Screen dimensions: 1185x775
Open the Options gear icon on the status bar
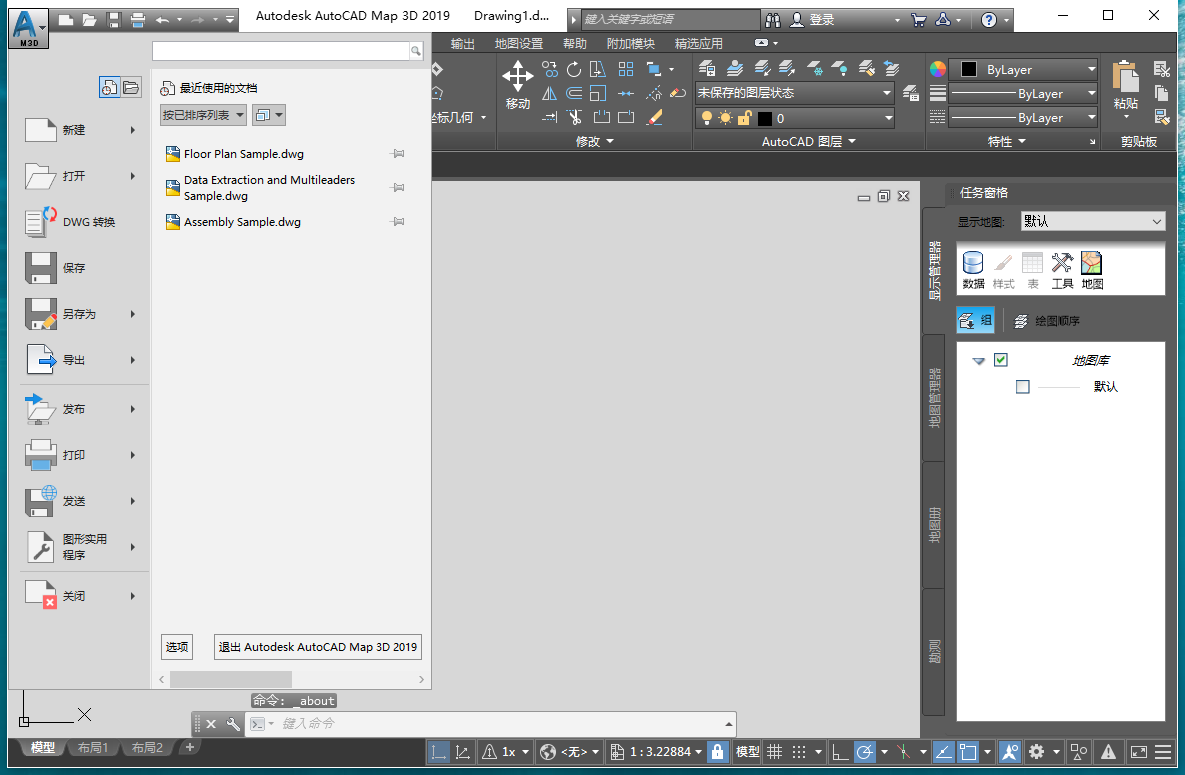click(x=1035, y=751)
